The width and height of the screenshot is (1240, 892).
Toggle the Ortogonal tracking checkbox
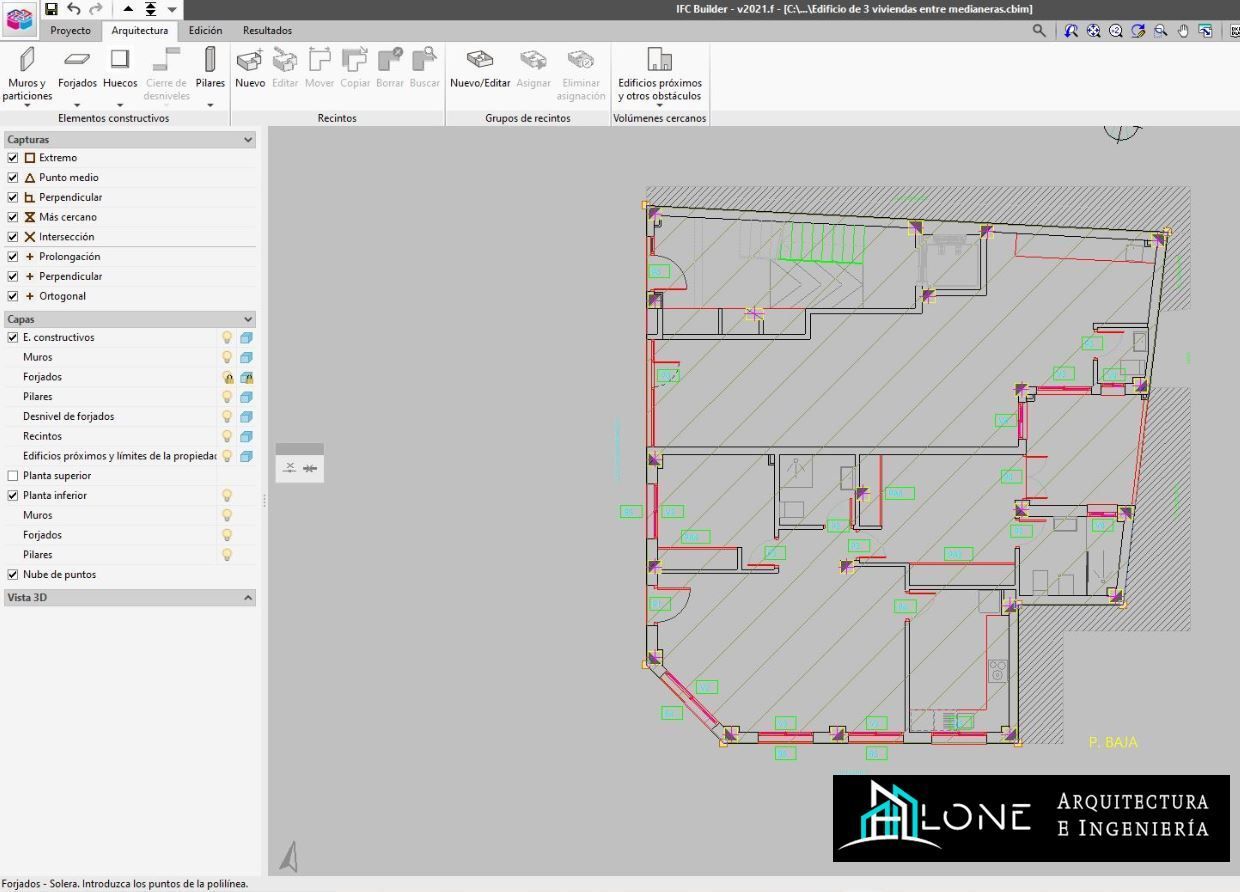[x=13, y=296]
